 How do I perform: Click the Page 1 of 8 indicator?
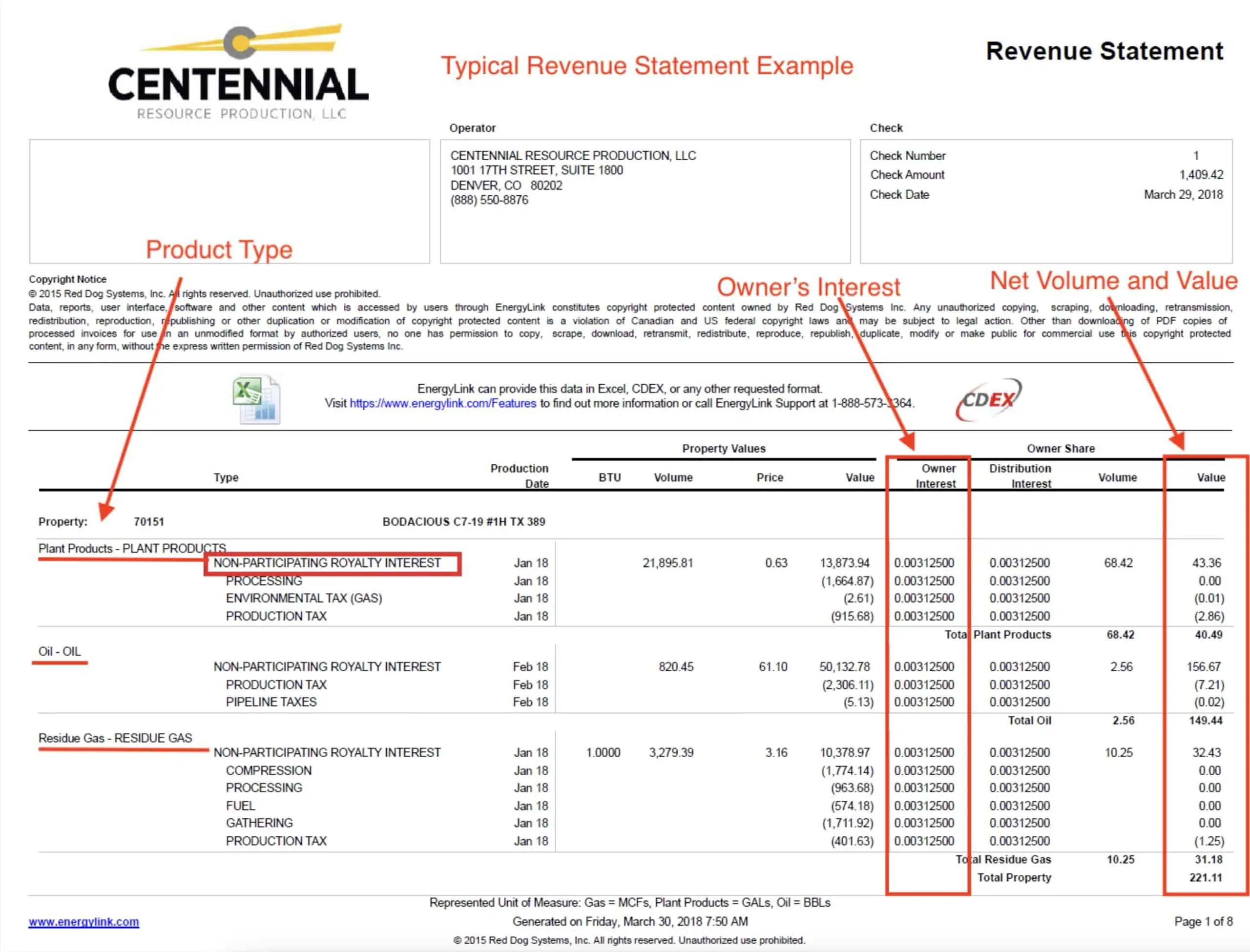(1203, 921)
